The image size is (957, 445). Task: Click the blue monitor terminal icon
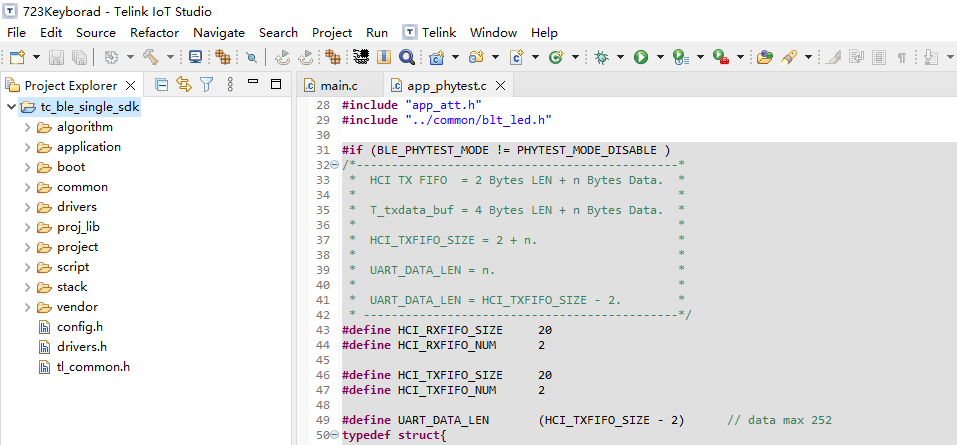195,57
